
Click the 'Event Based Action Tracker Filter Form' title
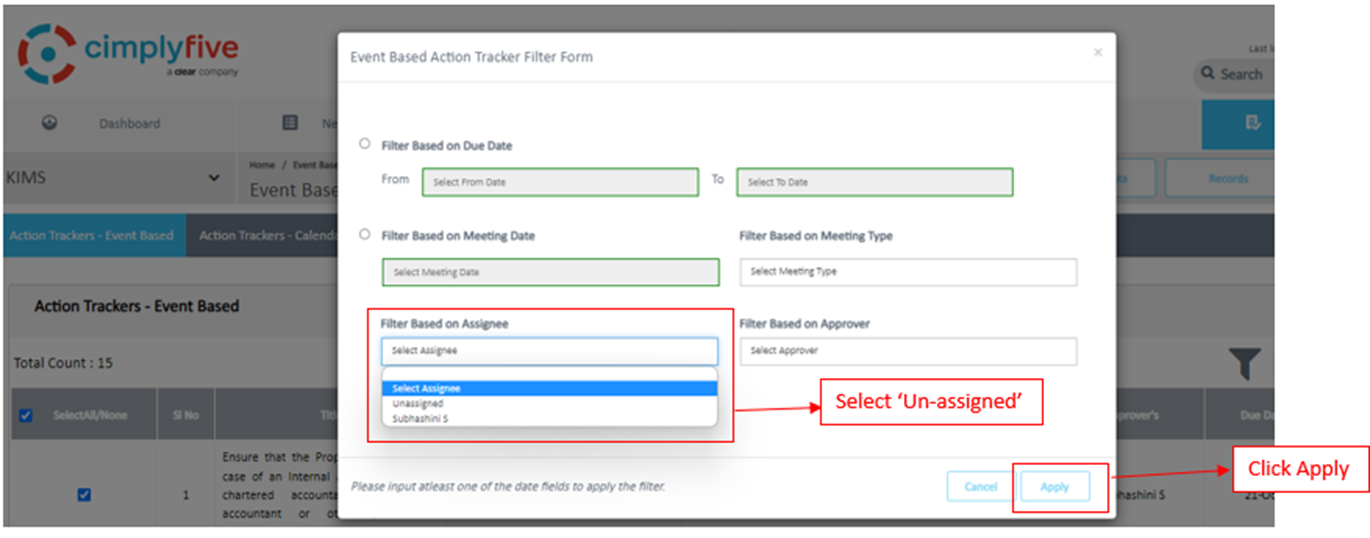coord(471,57)
